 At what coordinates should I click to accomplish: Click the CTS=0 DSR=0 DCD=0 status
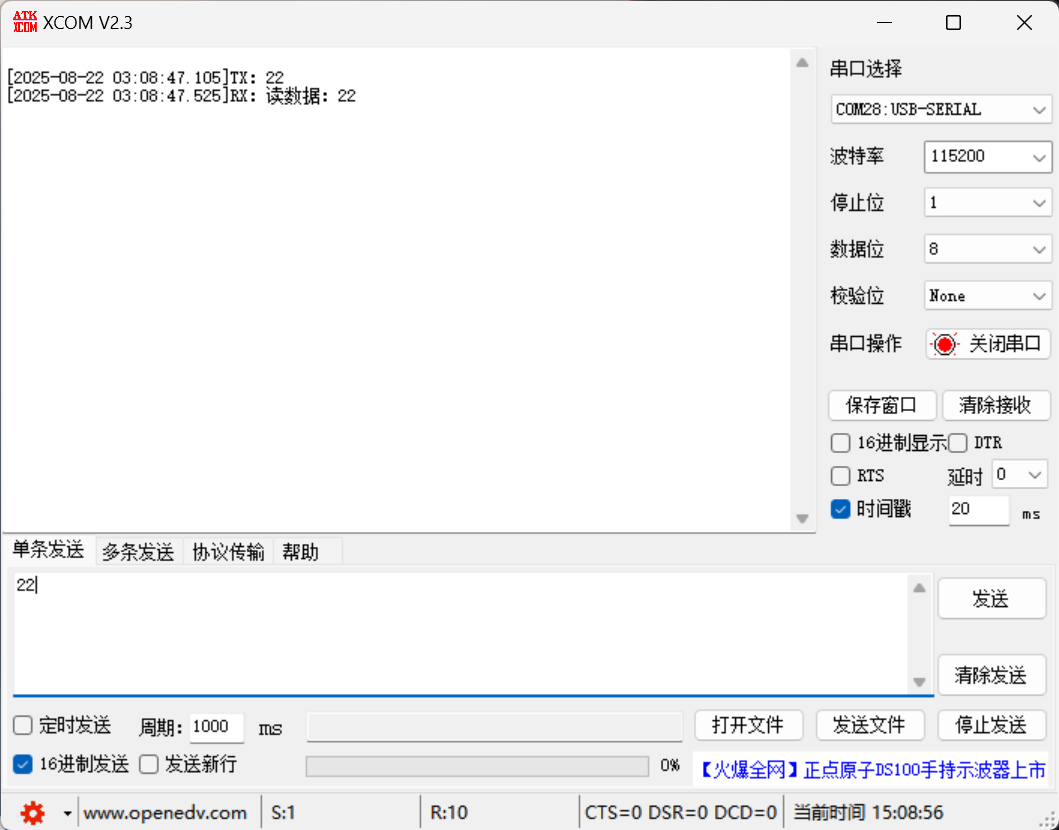tap(681, 812)
